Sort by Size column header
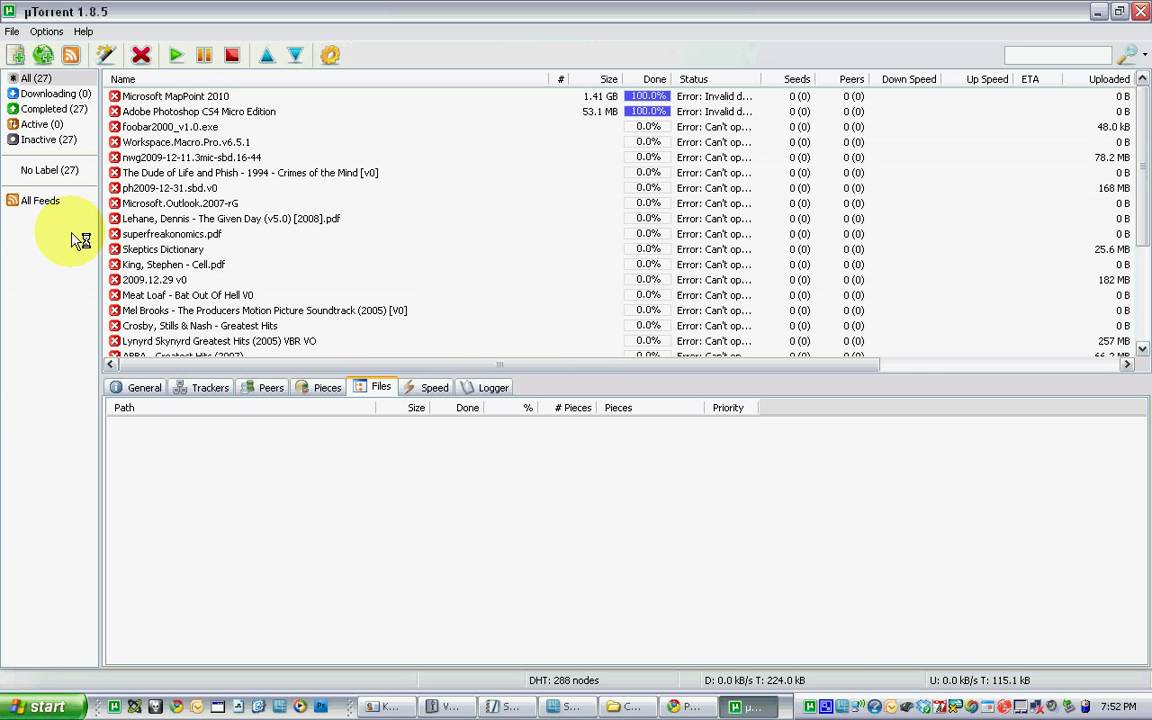Screen dimensions: 1152x720 pos(596,79)
